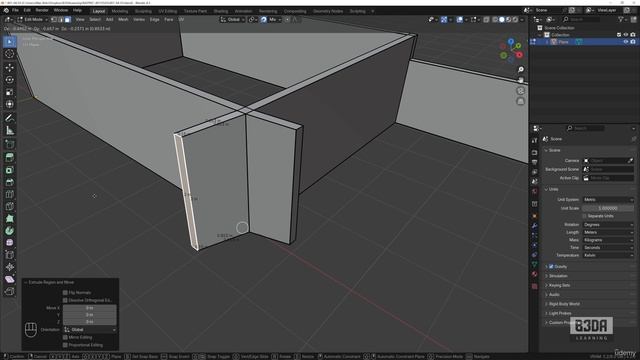640x360 pixels.
Task: Select the Inset Faces tool
Action: (9, 170)
